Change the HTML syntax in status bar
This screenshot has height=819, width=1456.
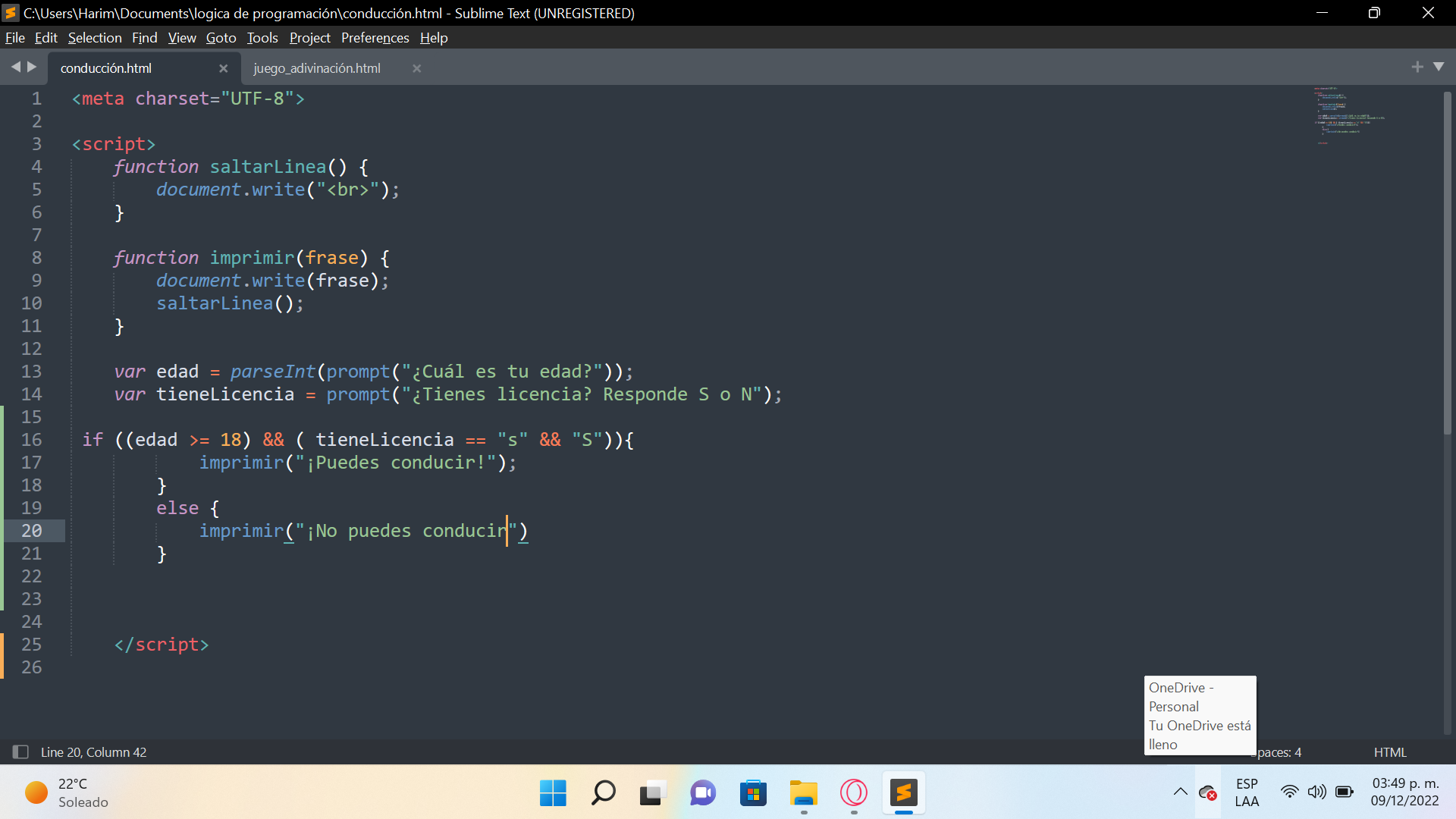point(1390,752)
